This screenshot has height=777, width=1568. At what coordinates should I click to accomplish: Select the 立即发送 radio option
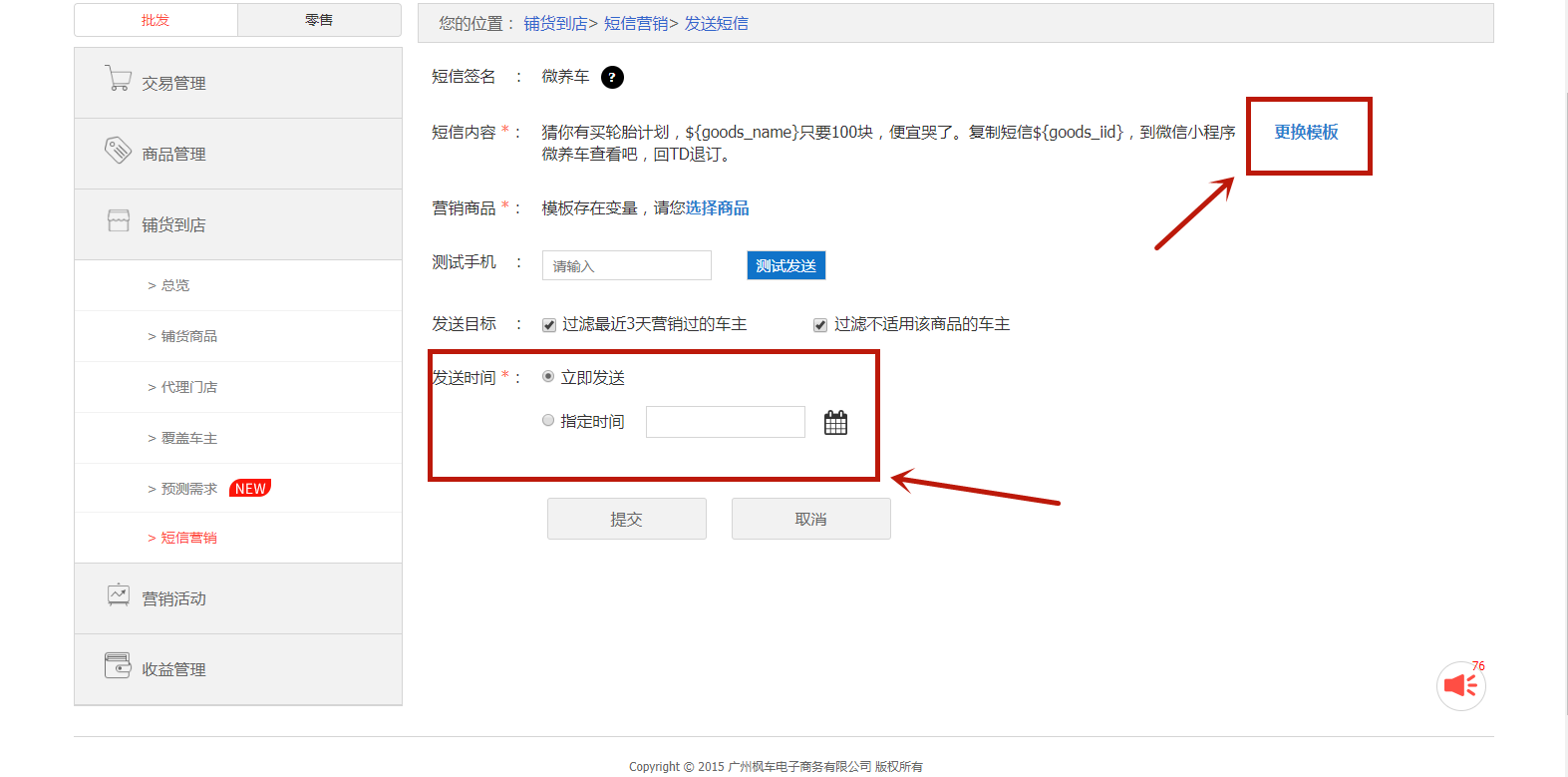[x=548, y=377]
